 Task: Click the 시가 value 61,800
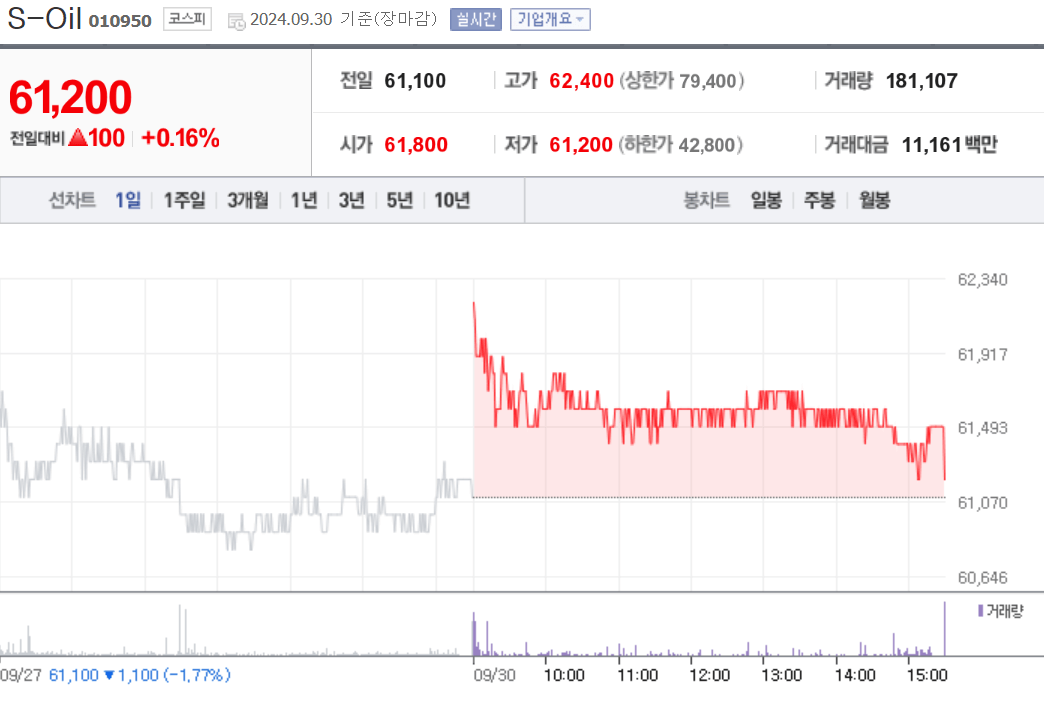[415, 144]
